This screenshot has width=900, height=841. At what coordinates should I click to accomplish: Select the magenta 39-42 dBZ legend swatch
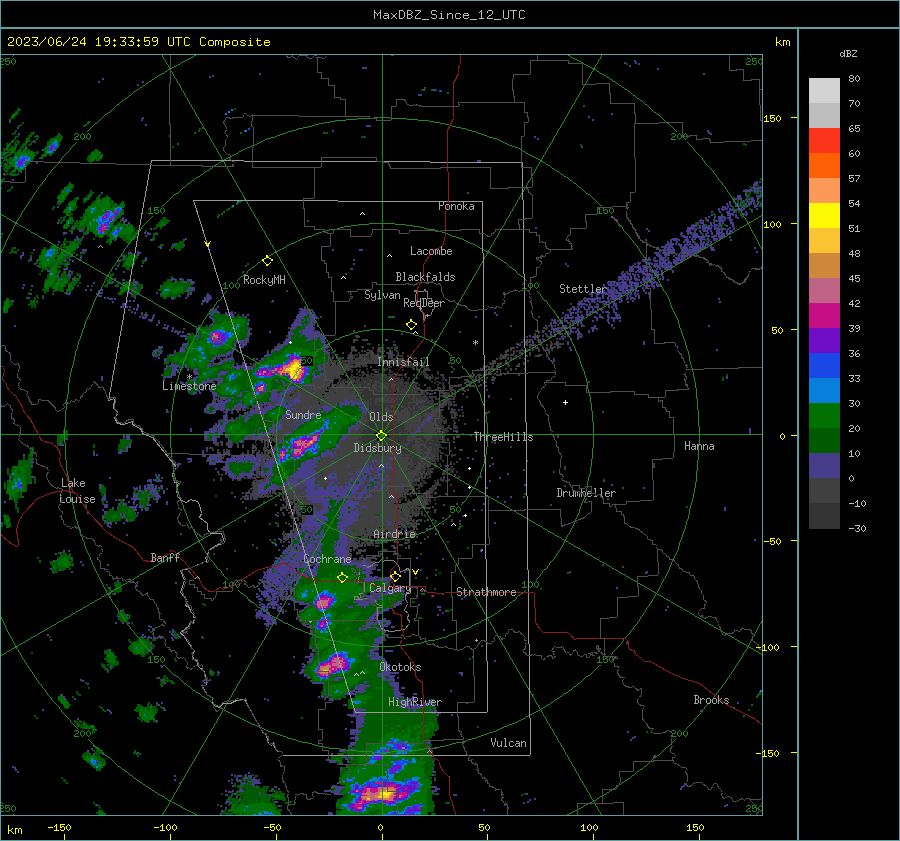point(824,316)
